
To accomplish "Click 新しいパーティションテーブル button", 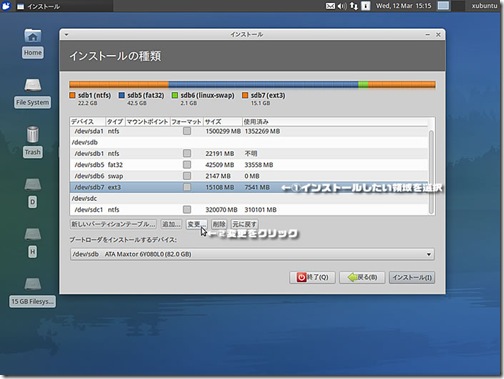I will (113, 224).
